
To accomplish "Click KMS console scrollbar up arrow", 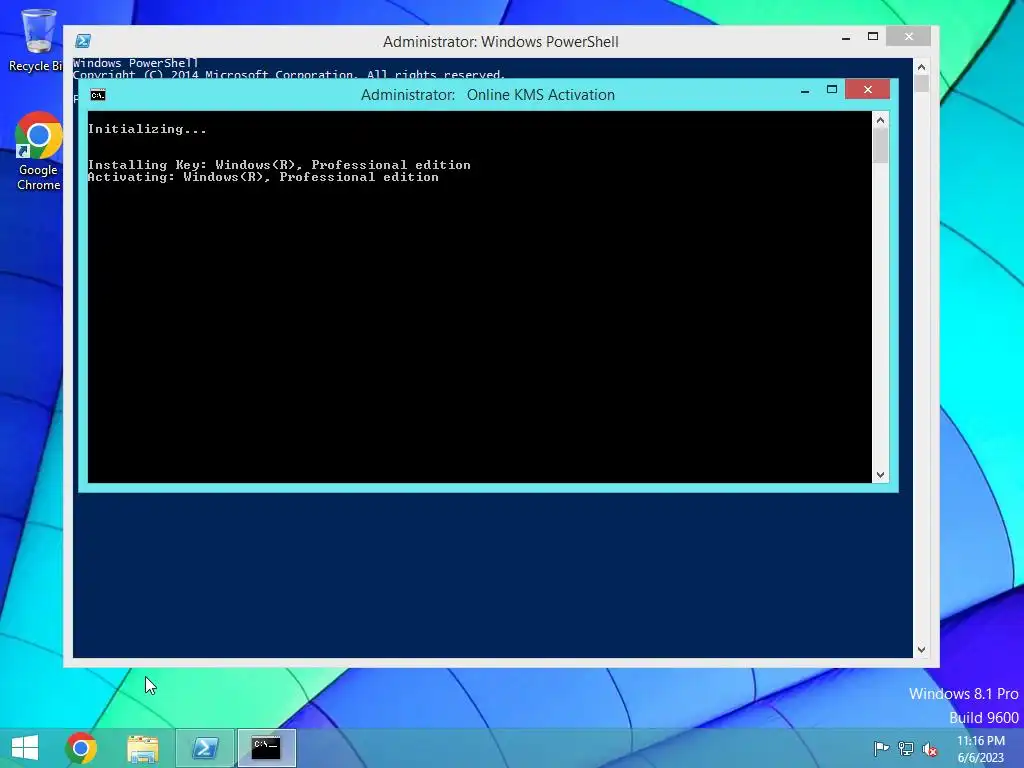I will pos(880,120).
